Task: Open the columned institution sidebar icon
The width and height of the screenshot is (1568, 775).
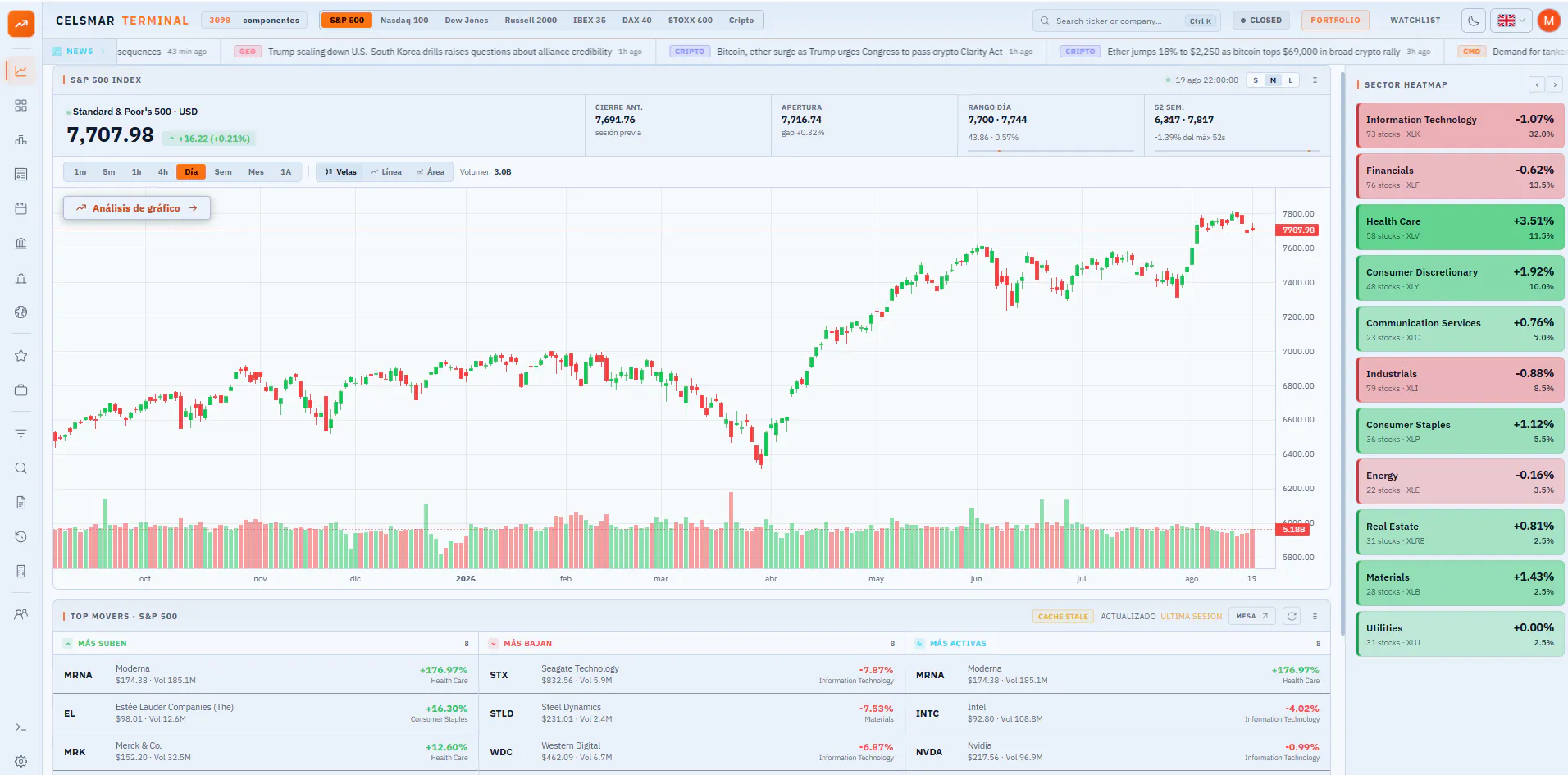Action: 21,278
